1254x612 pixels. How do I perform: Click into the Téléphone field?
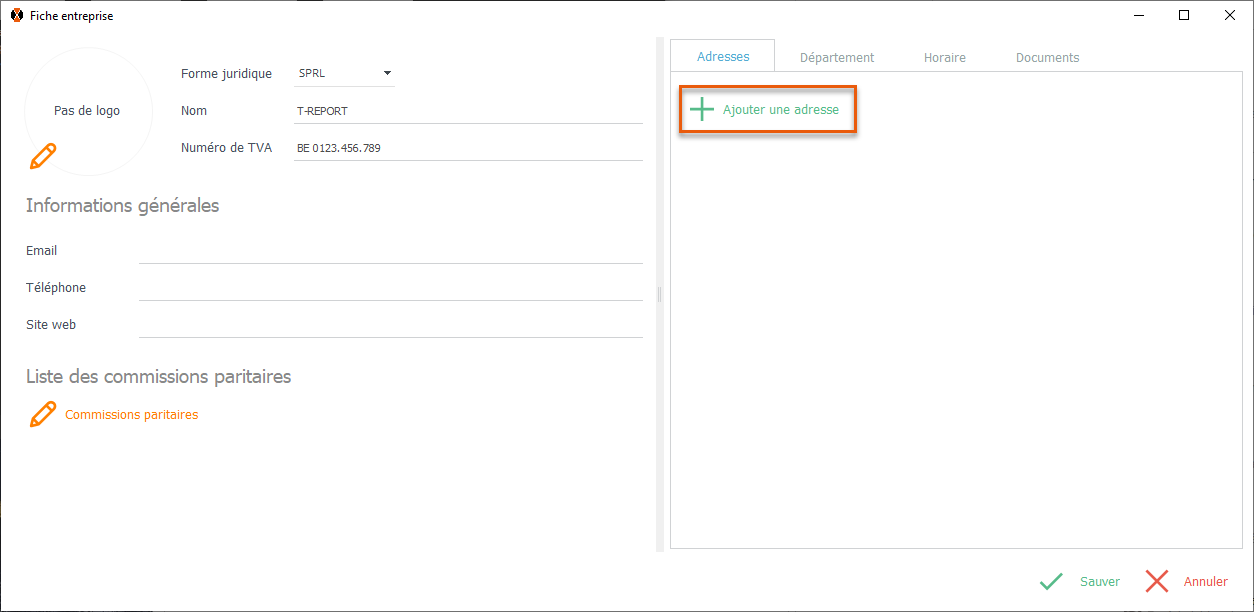click(390, 288)
